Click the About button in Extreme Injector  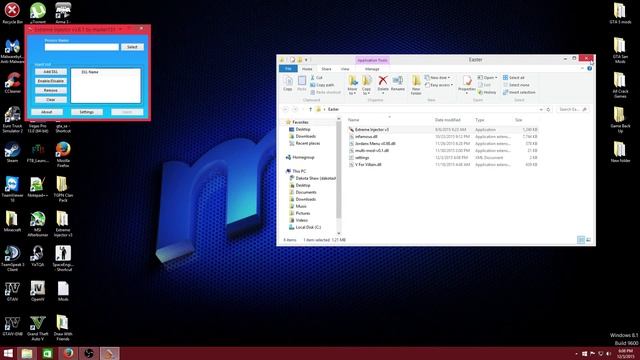click(x=47, y=112)
